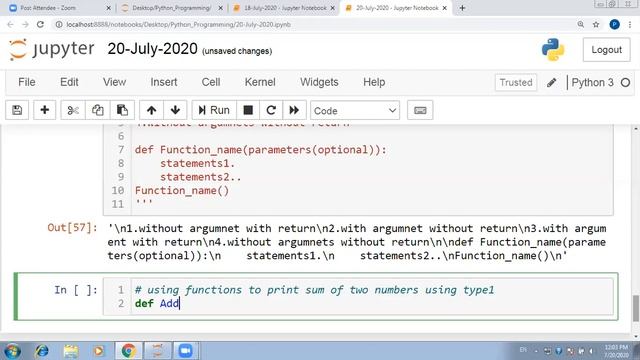Select the In [ ]: prompt of active cell
640x360 pixels.
click(76, 290)
